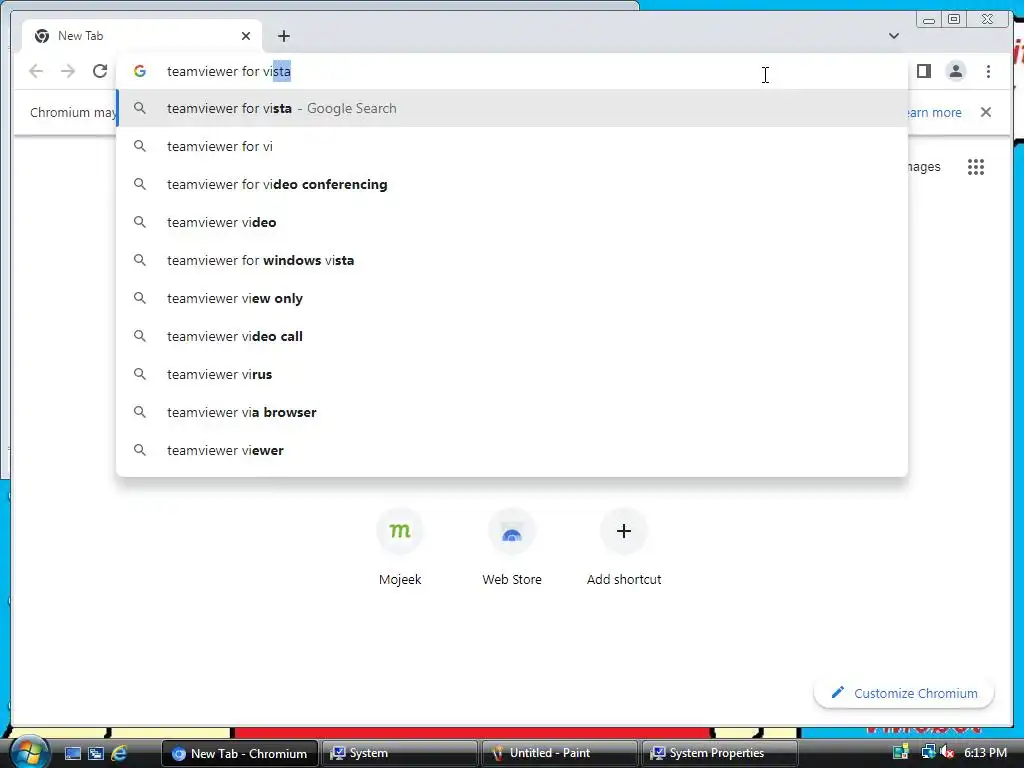Image resolution: width=1024 pixels, height=768 pixels.
Task: Close the New Tab tab
Action: coord(246,36)
